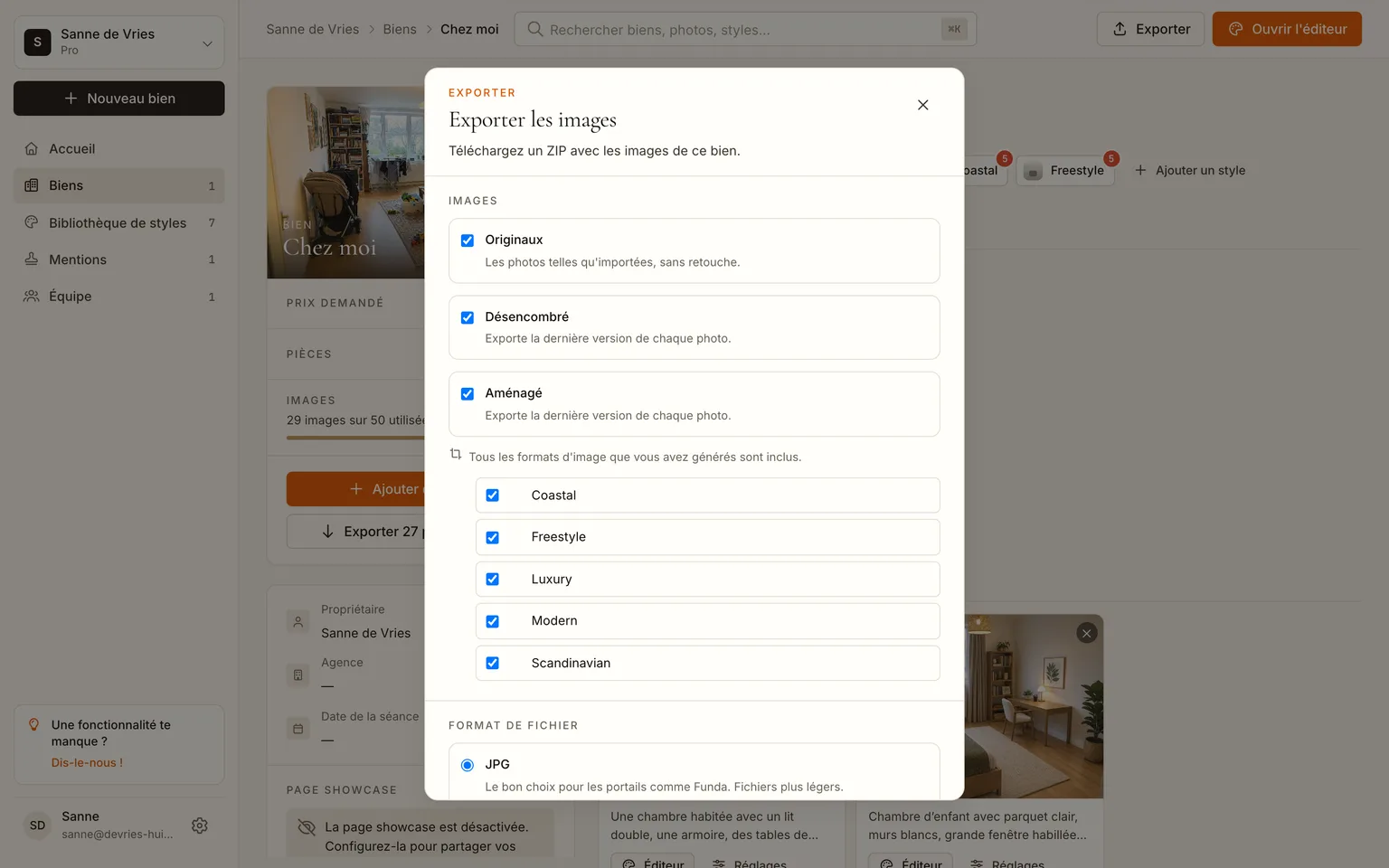The height and width of the screenshot is (868, 1389).
Task: Click the Accueil home icon
Action: (32, 148)
